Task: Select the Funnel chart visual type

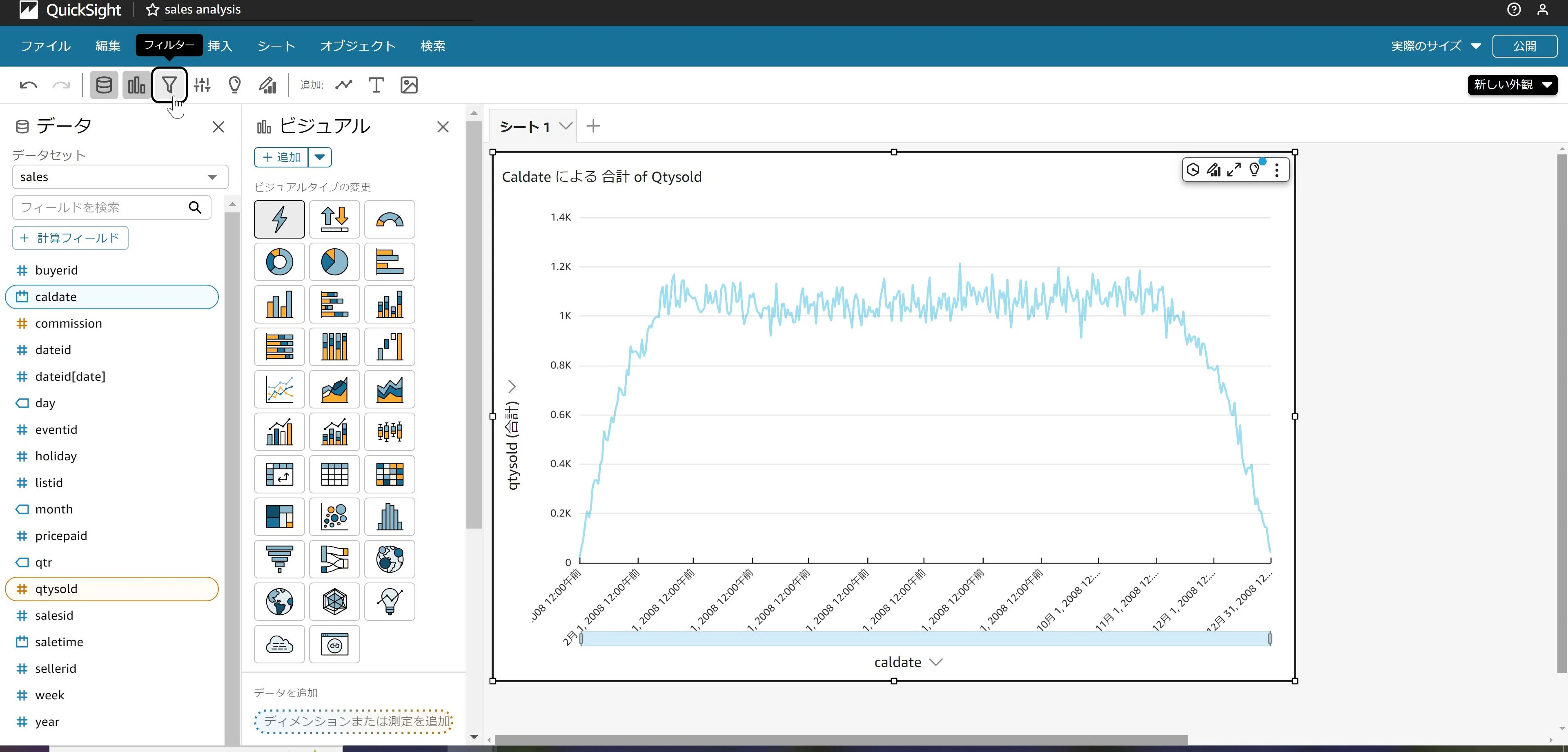Action: (x=279, y=559)
